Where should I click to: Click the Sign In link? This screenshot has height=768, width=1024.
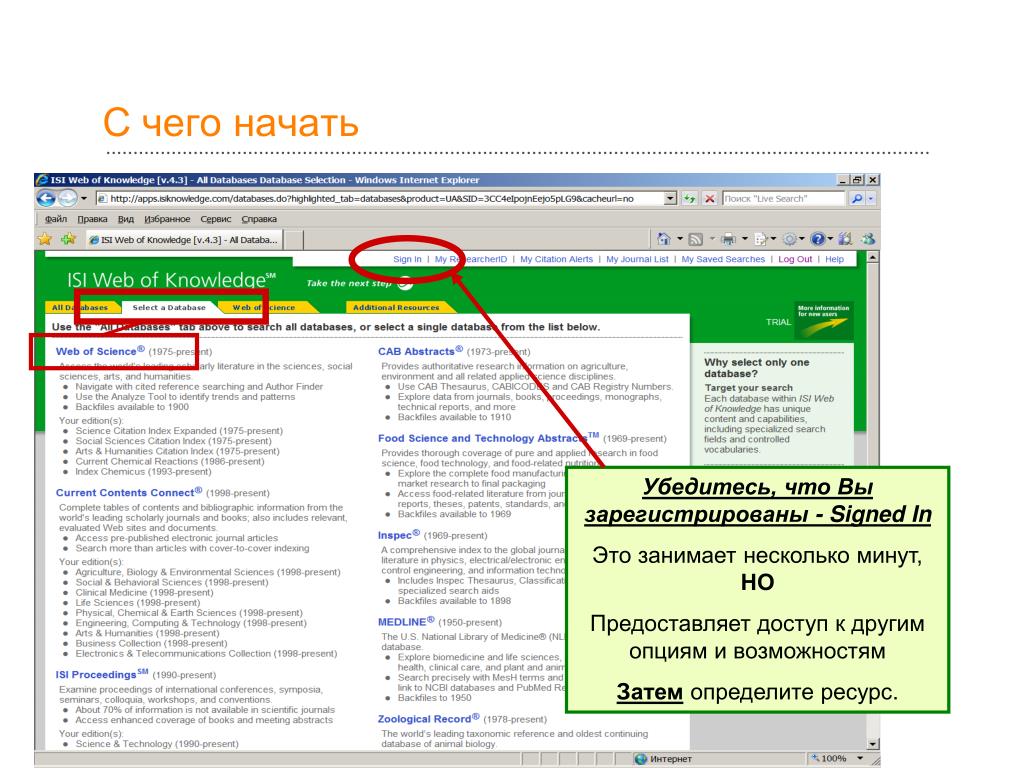407,259
